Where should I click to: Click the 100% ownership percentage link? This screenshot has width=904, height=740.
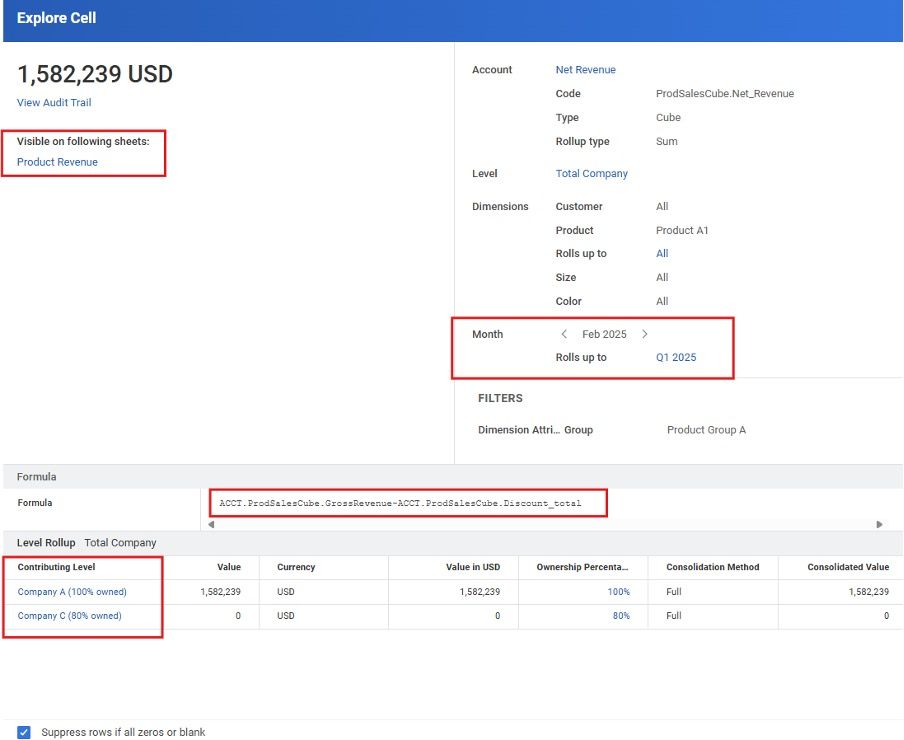pyautogui.click(x=618, y=592)
